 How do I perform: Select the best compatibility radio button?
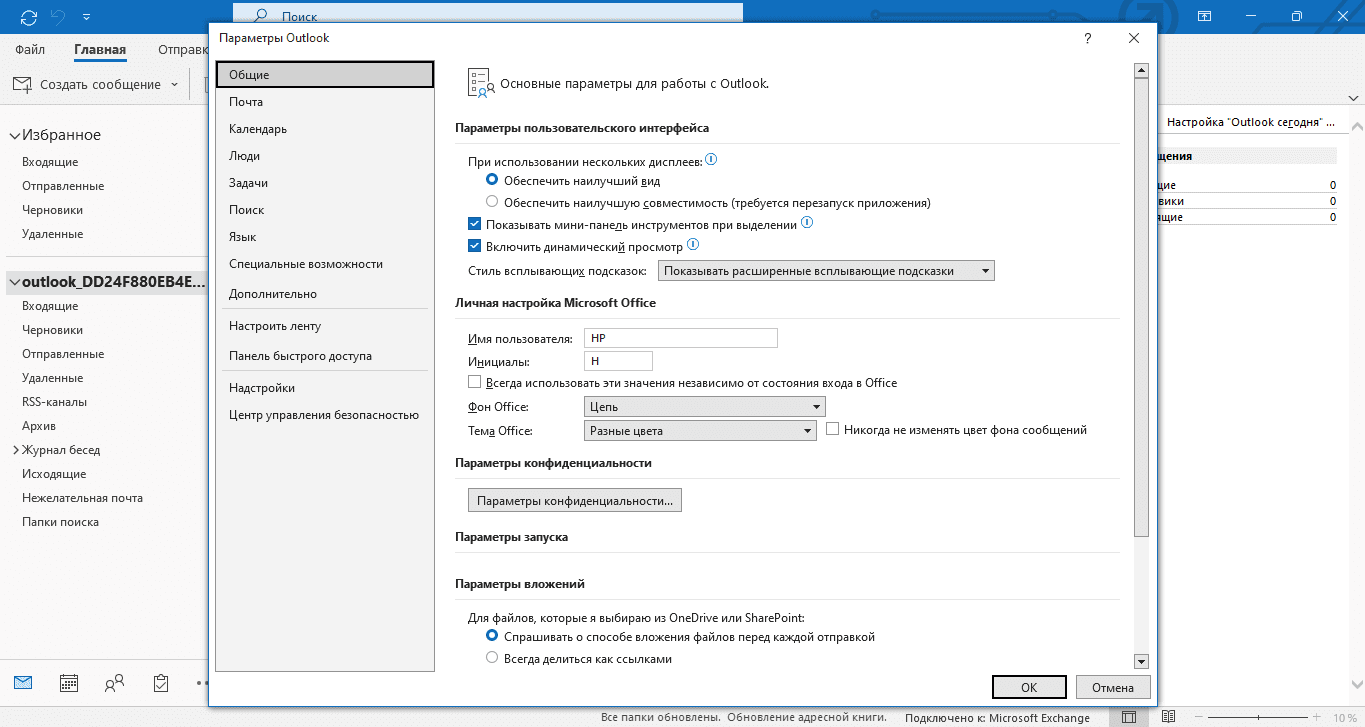point(492,202)
